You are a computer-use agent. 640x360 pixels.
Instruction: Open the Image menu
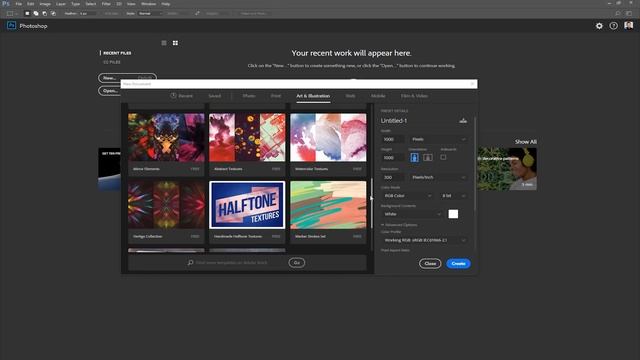[x=45, y=4]
